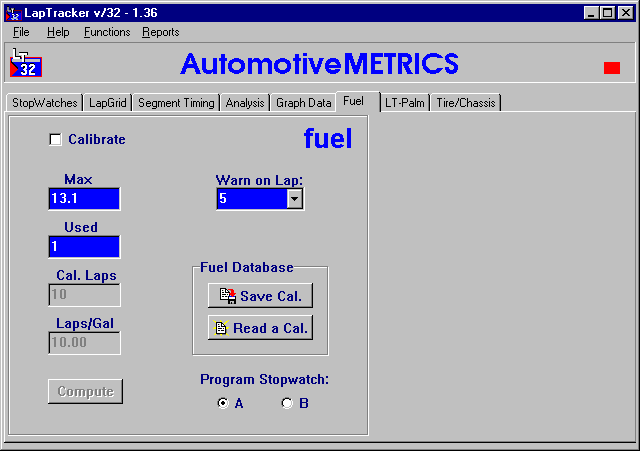The width and height of the screenshot is (640, 451).
Task: Click the Laps/Gal field
Action: pyautogui.click(x=84, y=342)
